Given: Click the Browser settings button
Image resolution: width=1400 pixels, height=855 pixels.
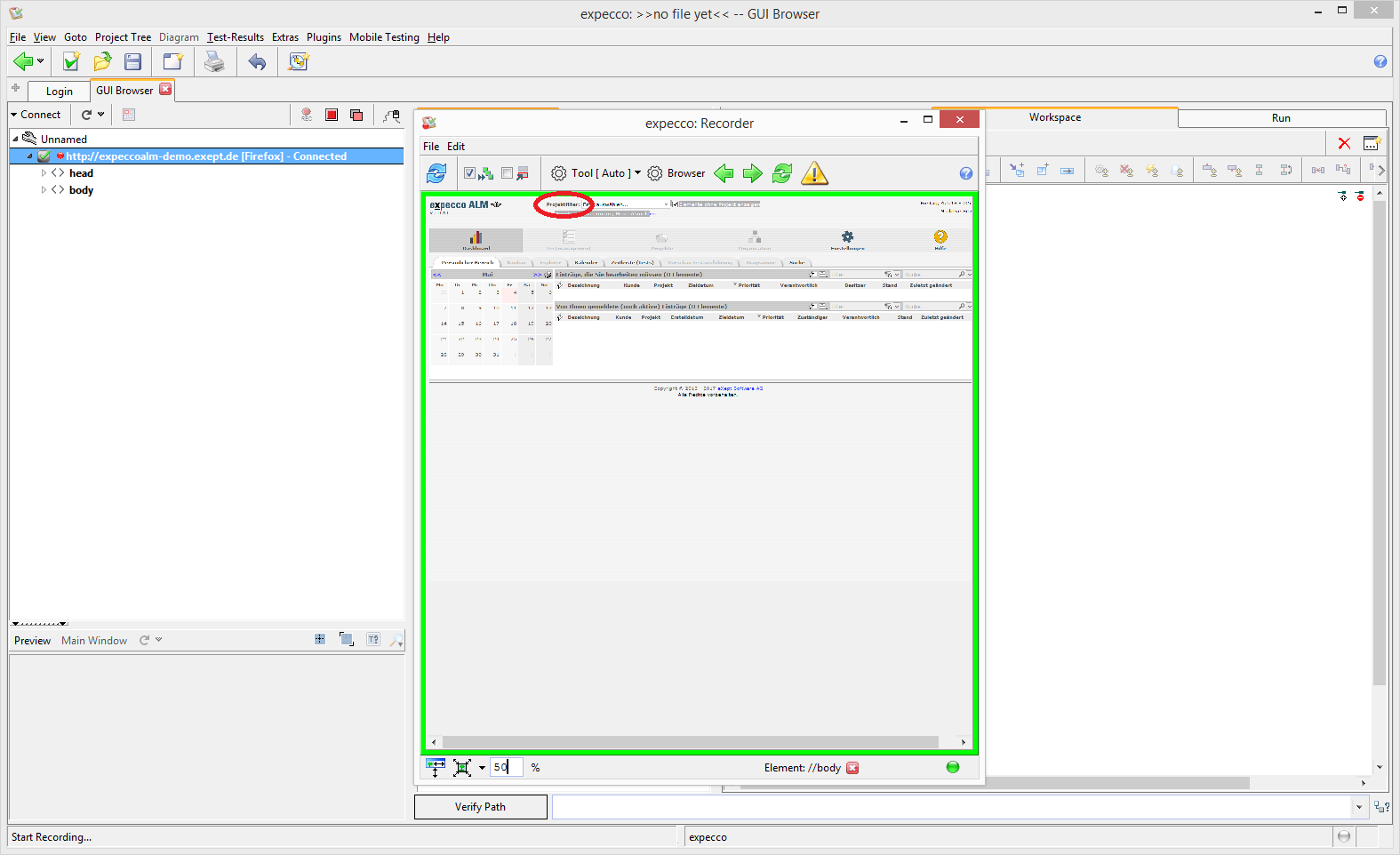Looking at the screenshot, I should (x=676, y=173).
